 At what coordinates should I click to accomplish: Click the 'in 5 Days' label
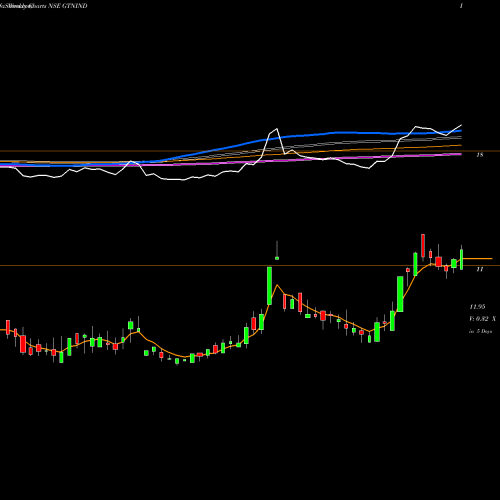[480, 331]
